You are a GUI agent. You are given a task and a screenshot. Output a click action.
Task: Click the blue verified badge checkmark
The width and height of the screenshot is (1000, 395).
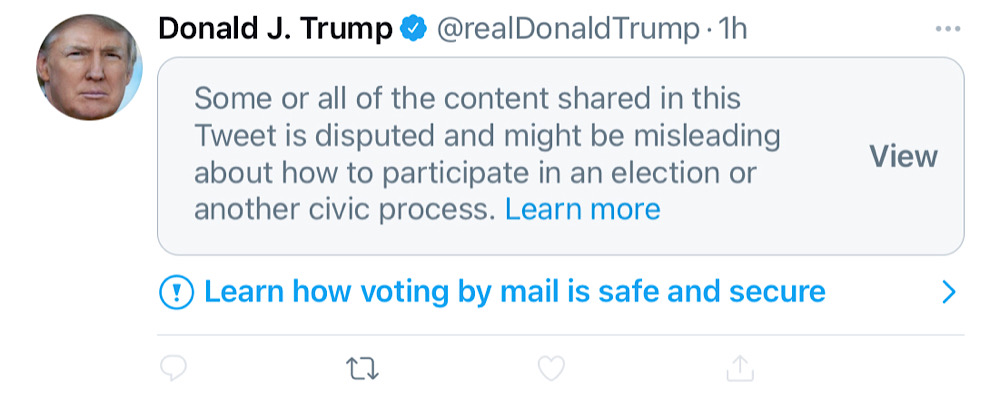(x=413, y=29)
